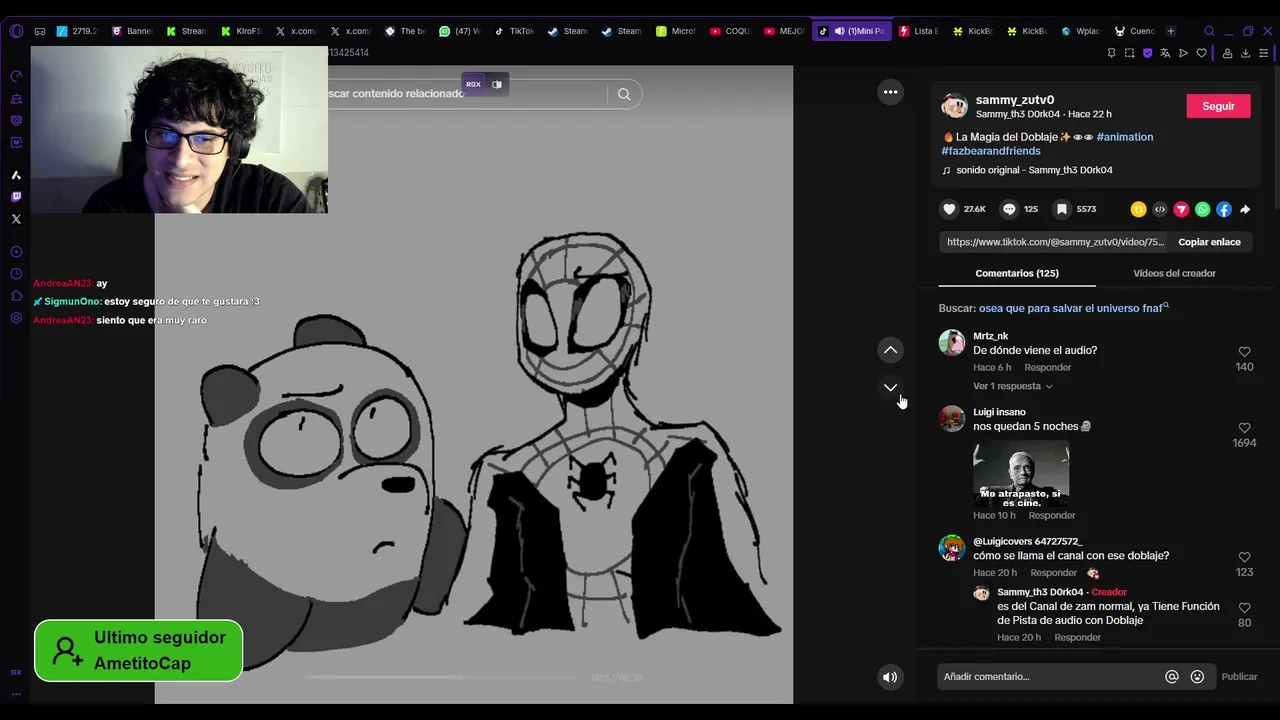Click the video progress bar
Screen dimensions: 1280x720
point(440,677)
